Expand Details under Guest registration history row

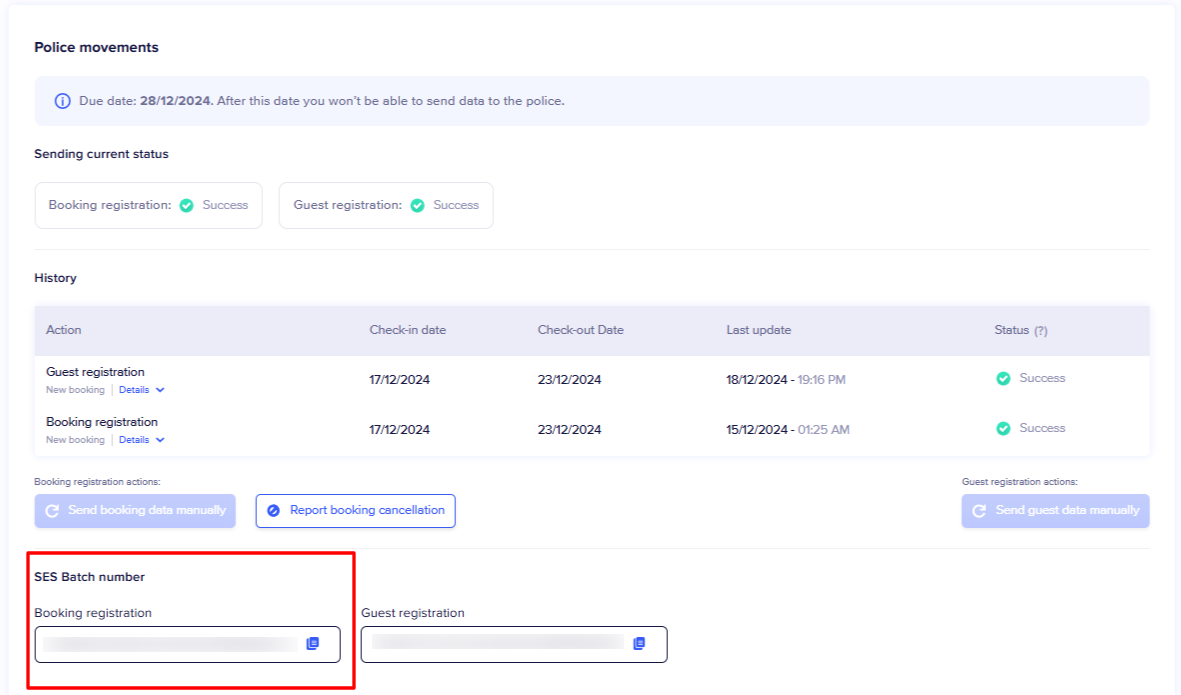point(141,390)
